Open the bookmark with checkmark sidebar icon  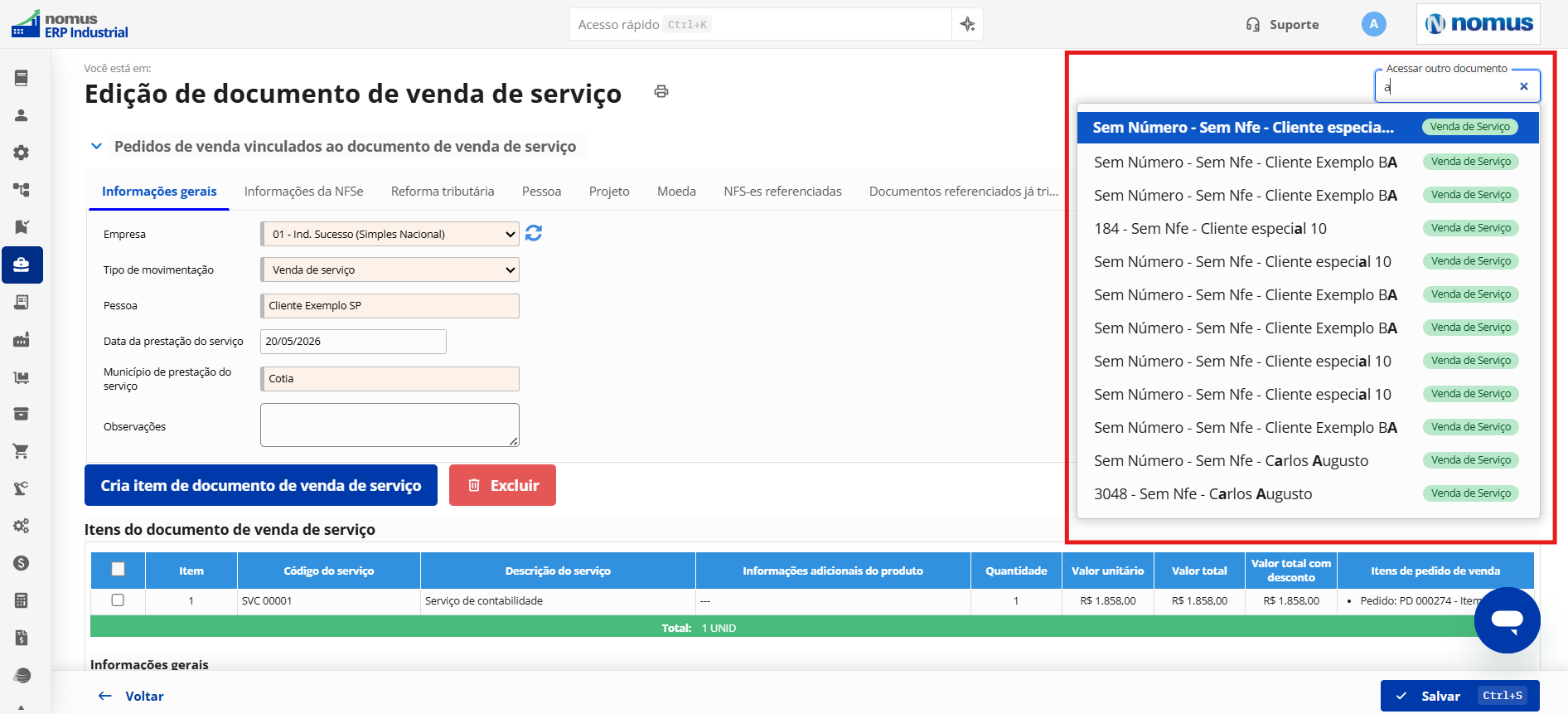[22, 227]
